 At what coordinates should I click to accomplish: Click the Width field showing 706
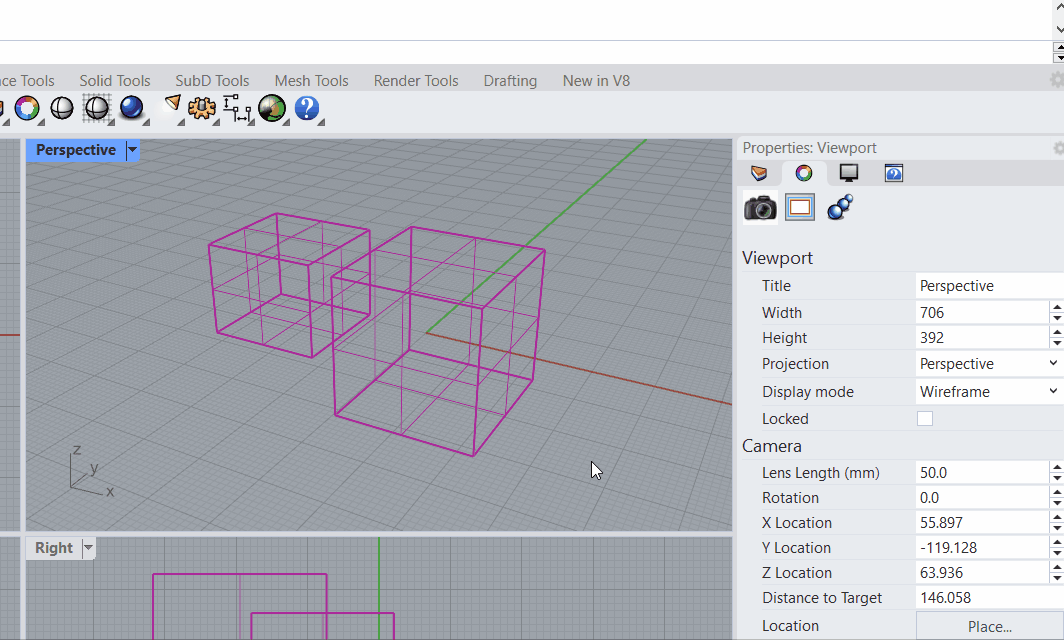pos(983,313)
